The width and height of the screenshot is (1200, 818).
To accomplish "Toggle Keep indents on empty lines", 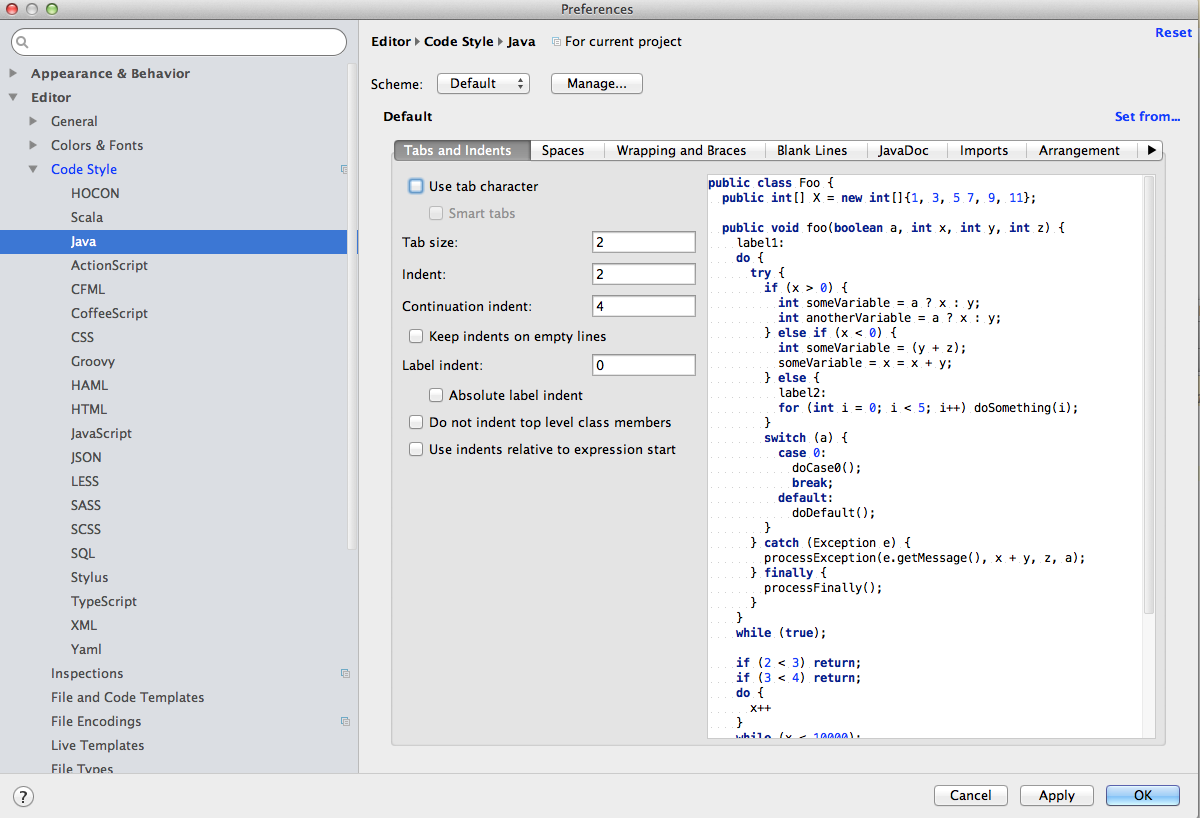I will pos(416,336).
